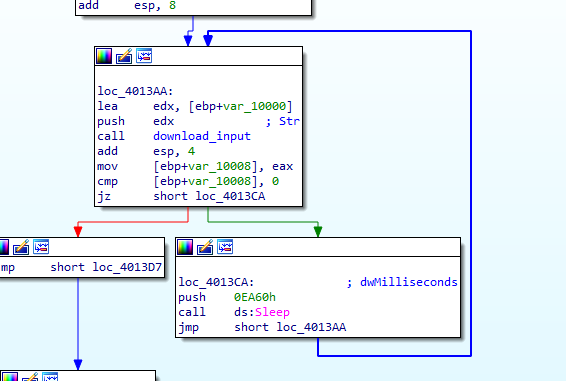This screenshot has height=381, width=566.
Task: Click the lea mnemonic
Action: 108,106
